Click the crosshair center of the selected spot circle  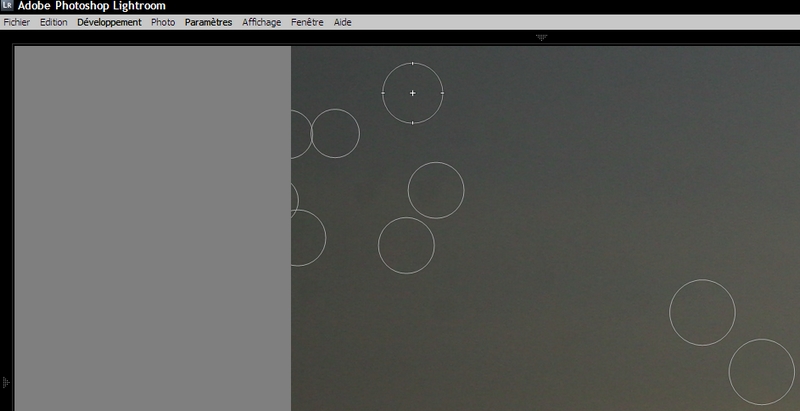tap(412, 93)
